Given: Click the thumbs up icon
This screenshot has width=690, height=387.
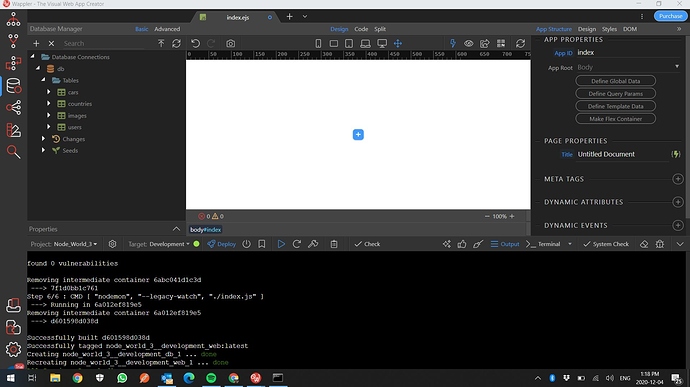Looking at the screenshot, I should (x=462, y=244).
